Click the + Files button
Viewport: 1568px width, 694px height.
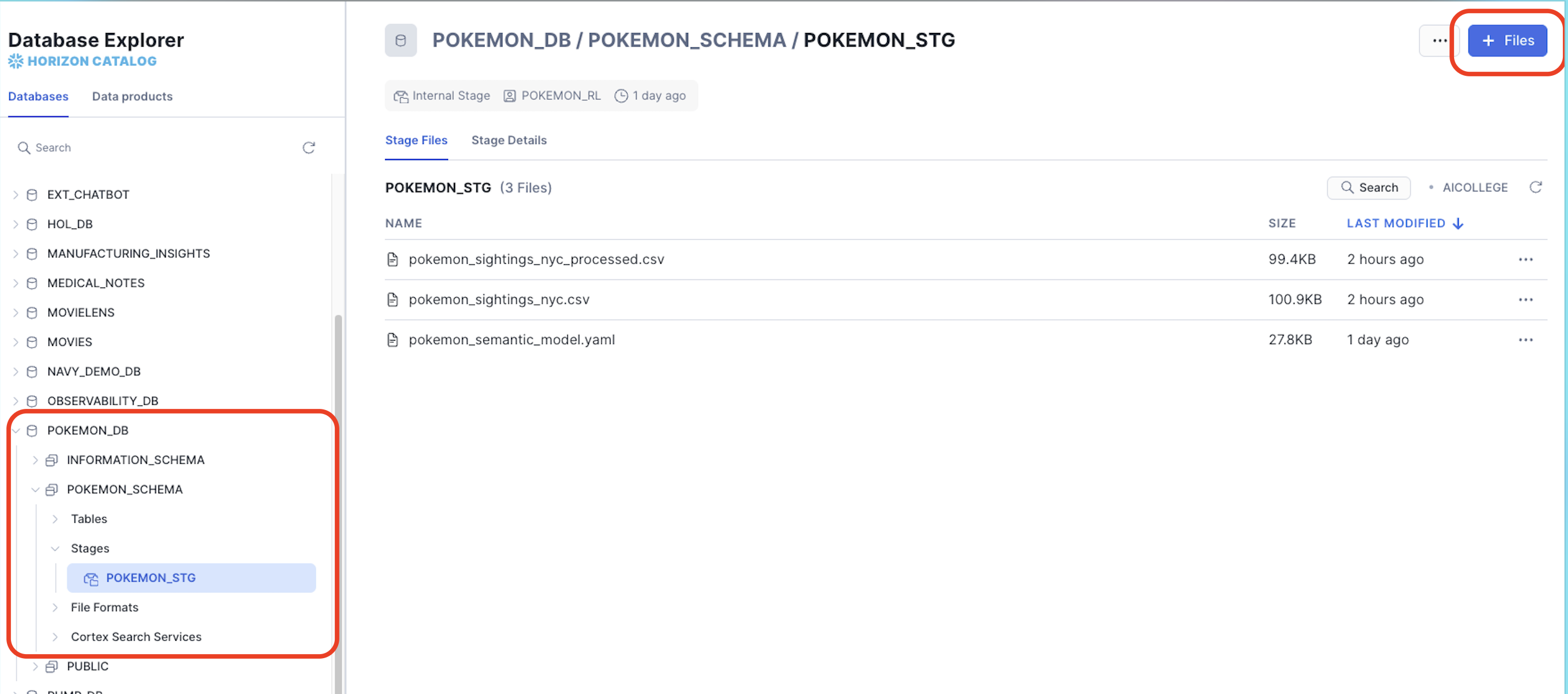[x=1507, y=41]
